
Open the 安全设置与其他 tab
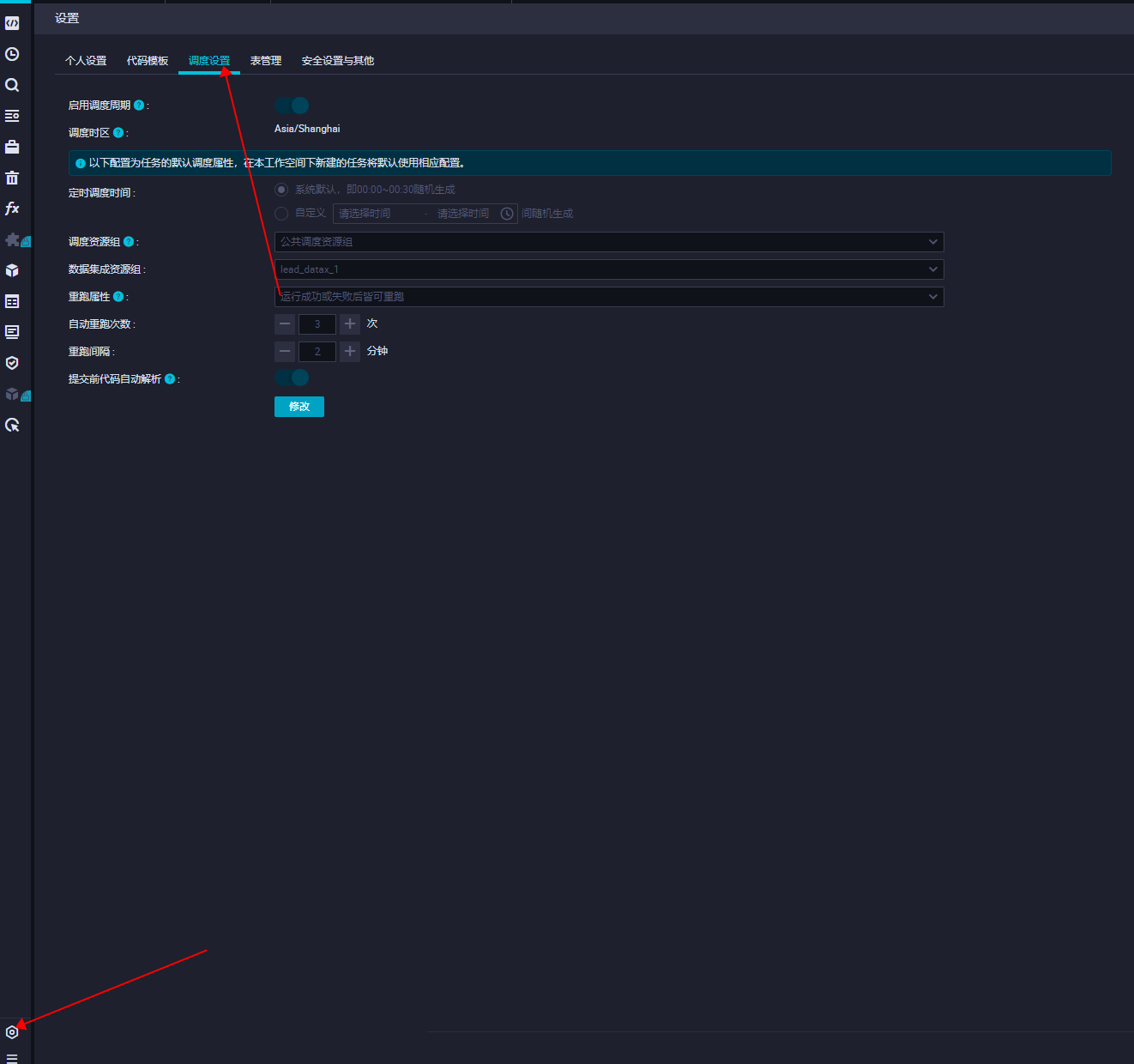click(x=338, y=61)
